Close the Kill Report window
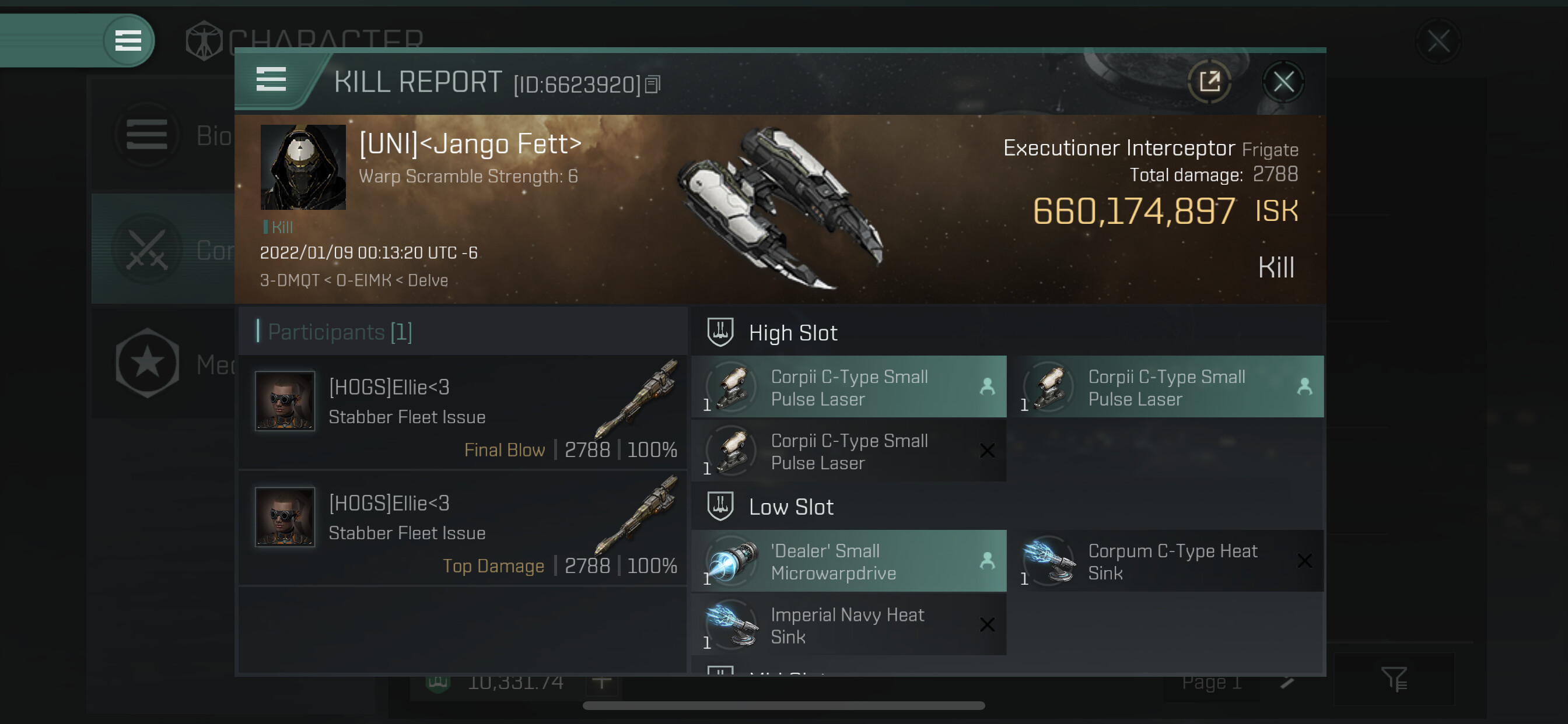The image size is (1568, 724). point(1283,82)
